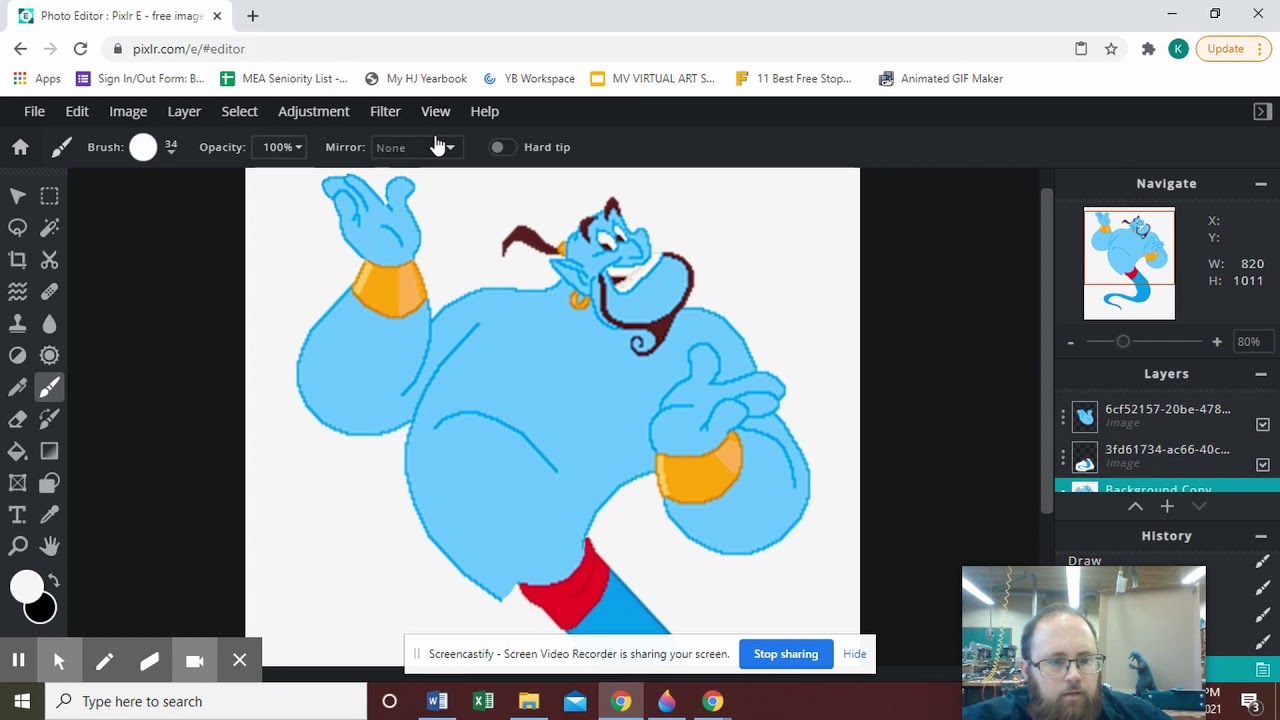The height and width of the screenshot is (720, 1280).
Task: Open the File menu
Action: pos(34,111)
